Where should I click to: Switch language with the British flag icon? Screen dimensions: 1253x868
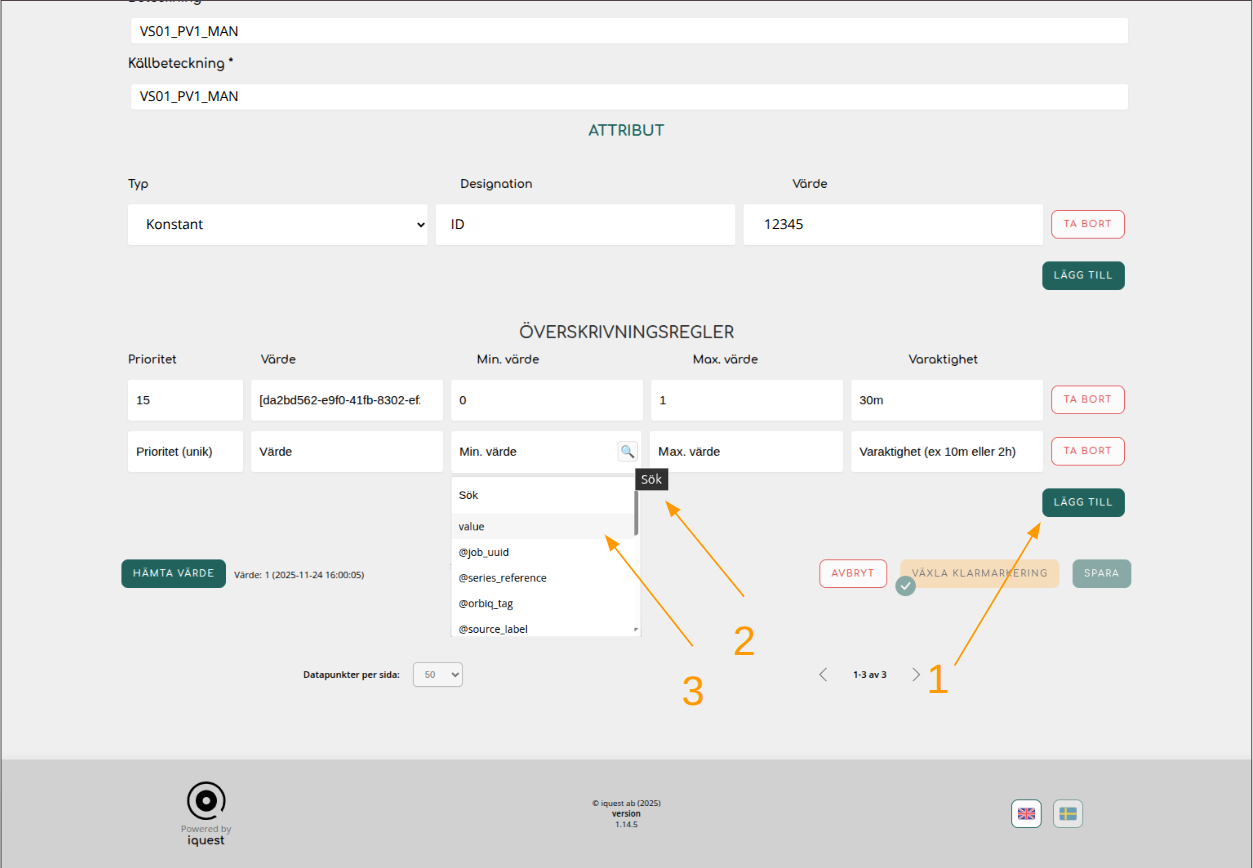[1026, 814]
